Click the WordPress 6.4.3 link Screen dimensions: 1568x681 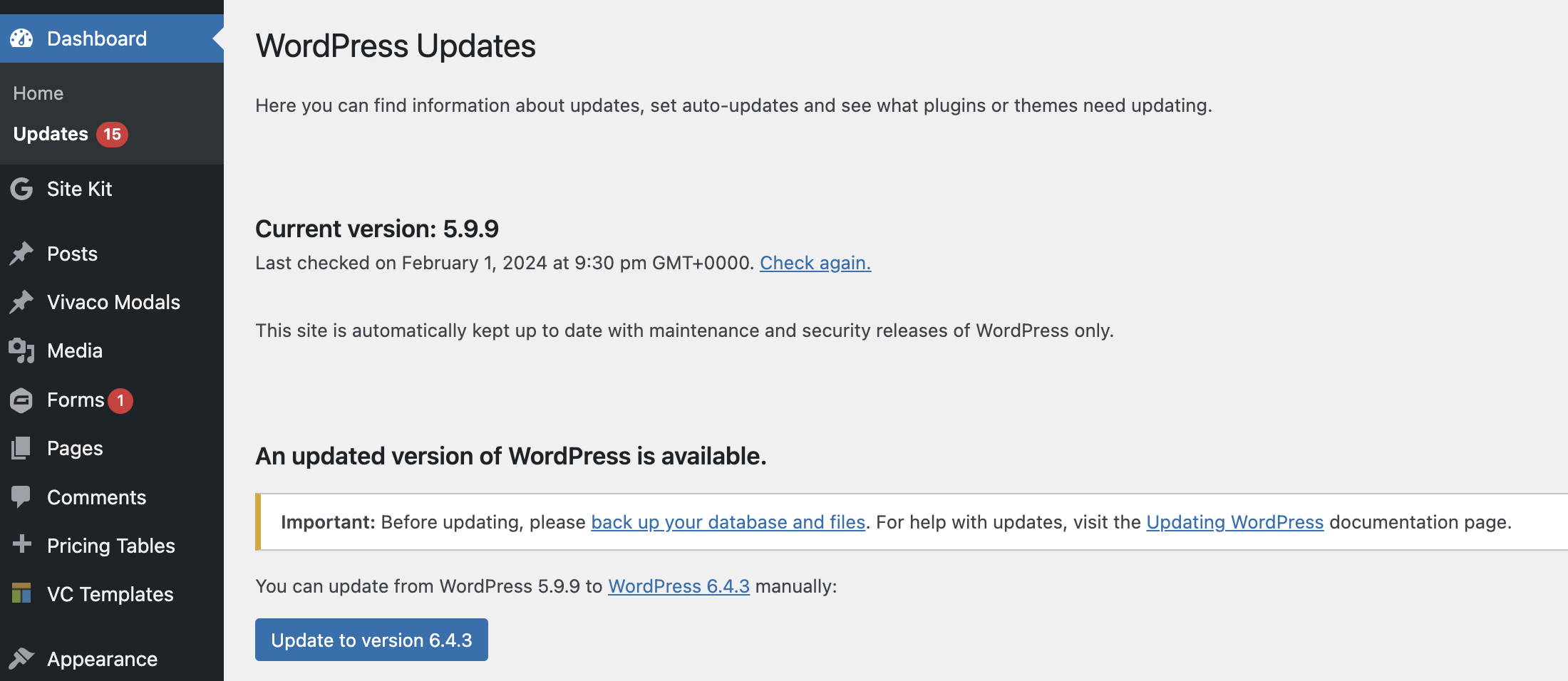click(679, 586)
